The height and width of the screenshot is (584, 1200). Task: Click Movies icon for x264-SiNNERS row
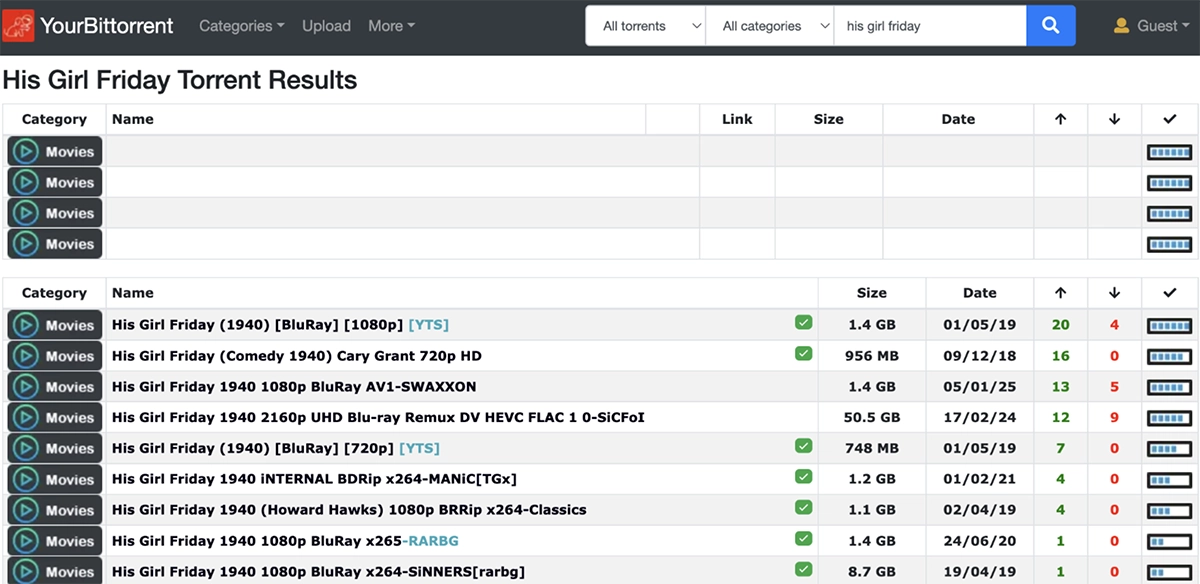[x=55, y=572]
